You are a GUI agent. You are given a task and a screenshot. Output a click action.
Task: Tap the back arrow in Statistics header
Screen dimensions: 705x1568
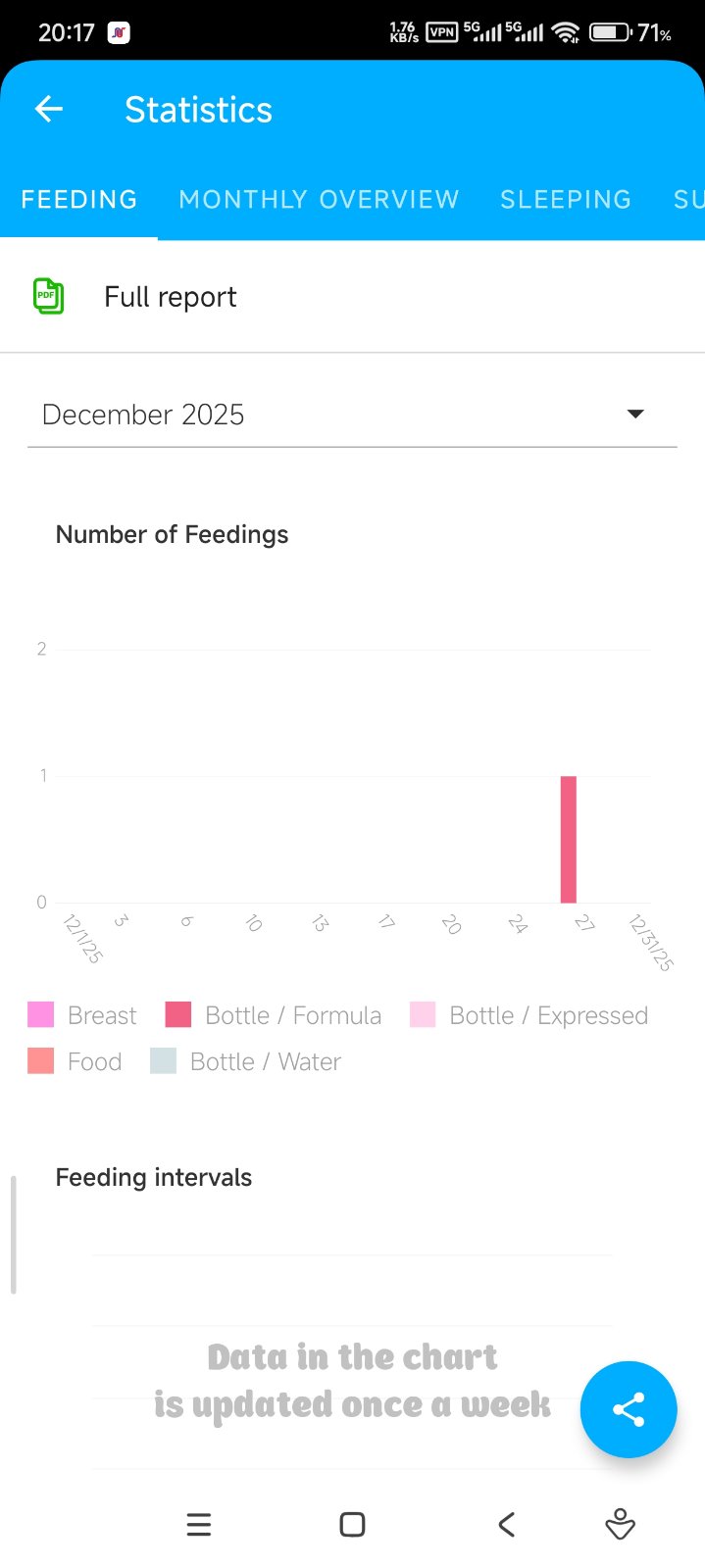[x=49, y=110]
